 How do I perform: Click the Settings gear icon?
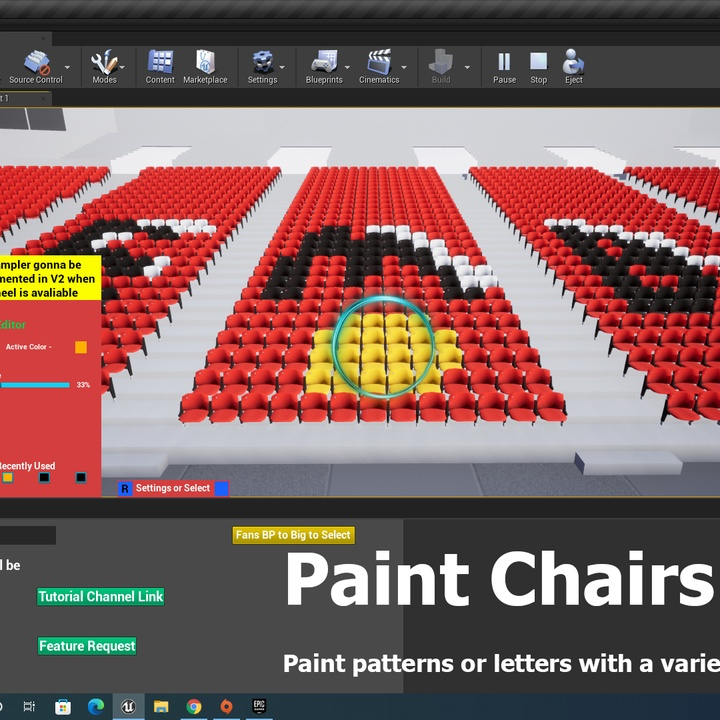263,67
